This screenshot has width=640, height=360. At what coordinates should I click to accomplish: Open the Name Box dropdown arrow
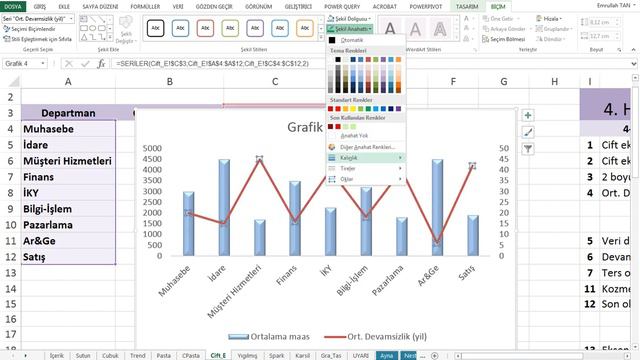click(43, 64)
